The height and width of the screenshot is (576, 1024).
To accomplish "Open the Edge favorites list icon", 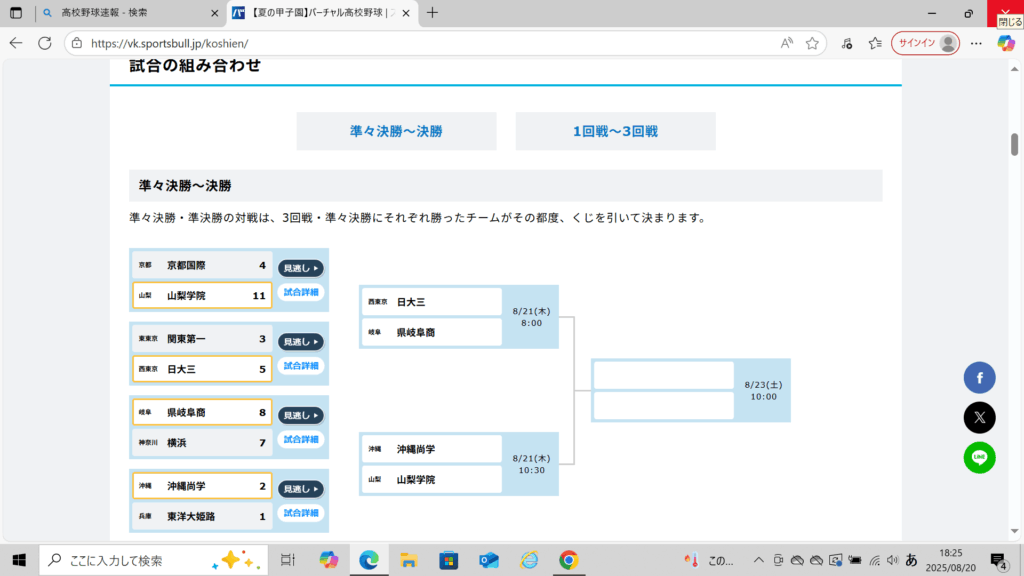I will (875, 43).
